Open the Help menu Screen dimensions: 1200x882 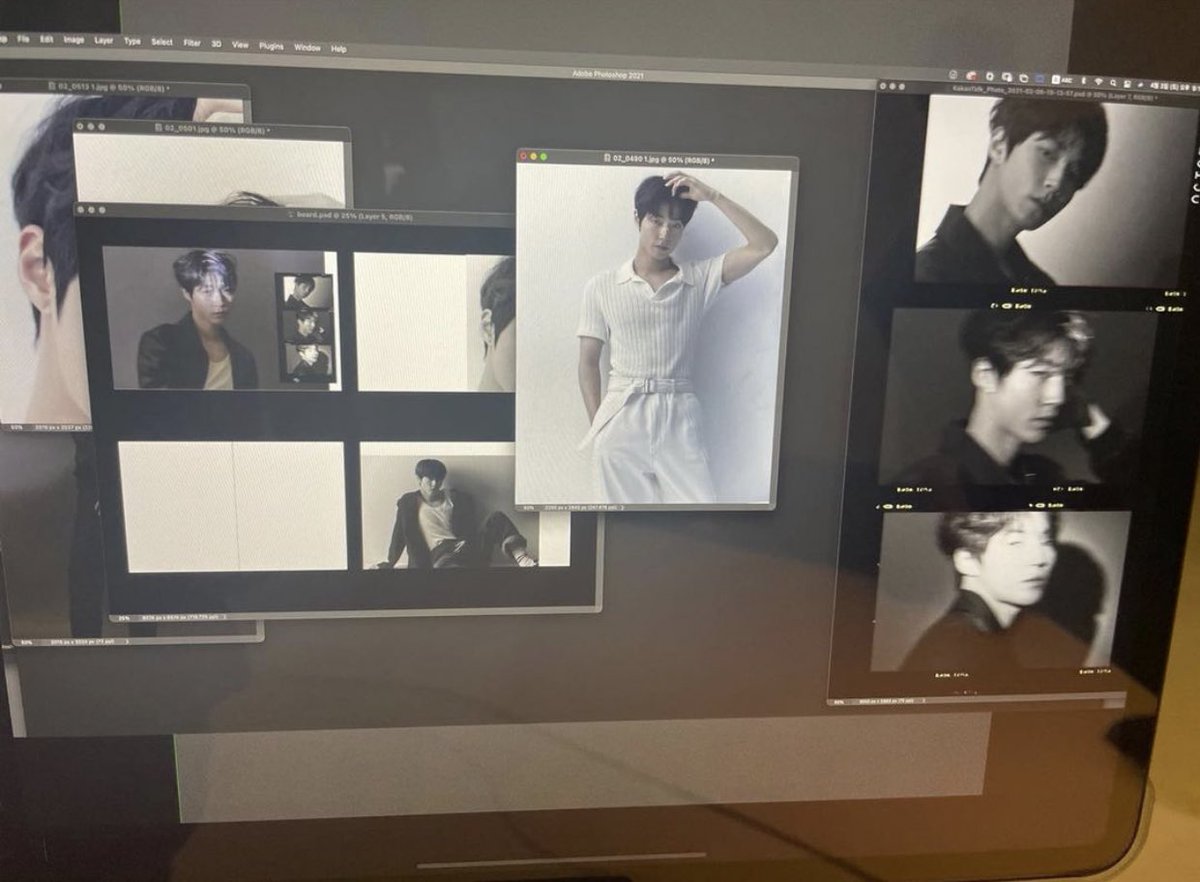338,49
